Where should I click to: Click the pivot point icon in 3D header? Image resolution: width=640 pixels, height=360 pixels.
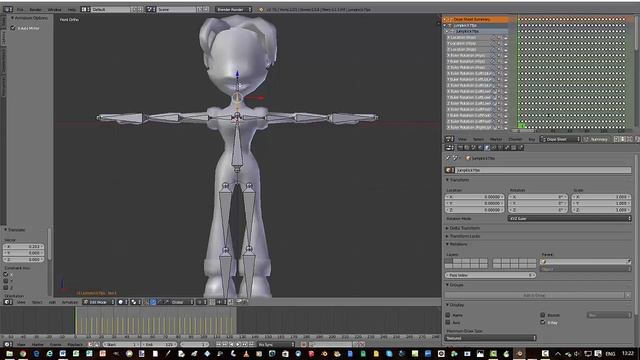point(136,302)
